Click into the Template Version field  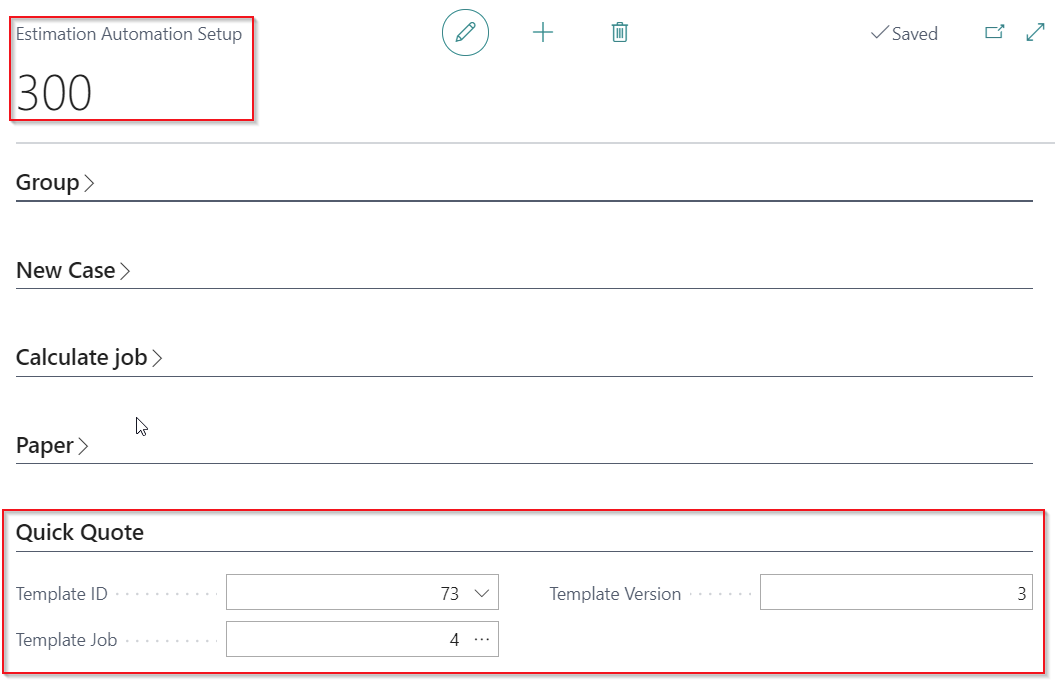point(896,592)
